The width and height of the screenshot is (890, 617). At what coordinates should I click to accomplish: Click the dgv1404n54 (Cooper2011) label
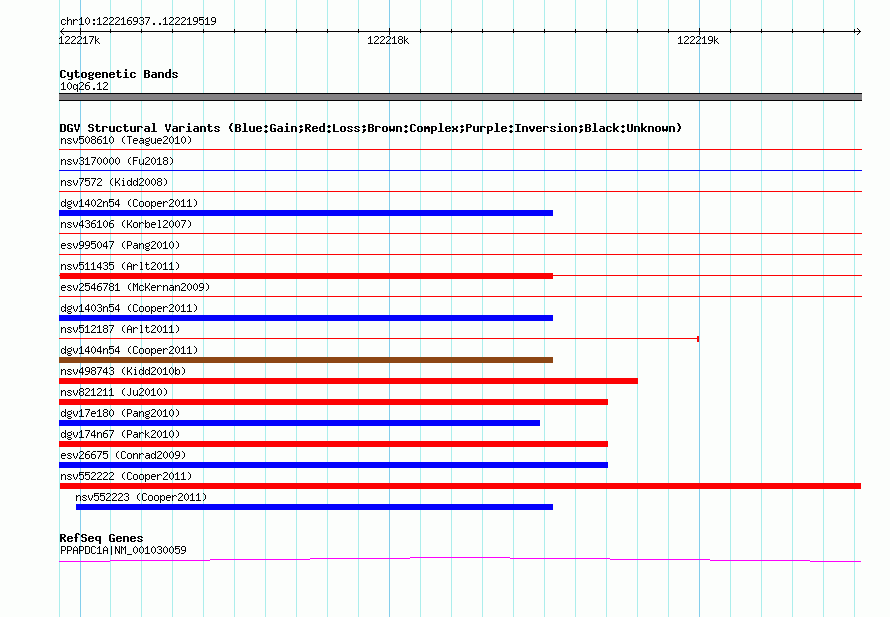[129, 350]
